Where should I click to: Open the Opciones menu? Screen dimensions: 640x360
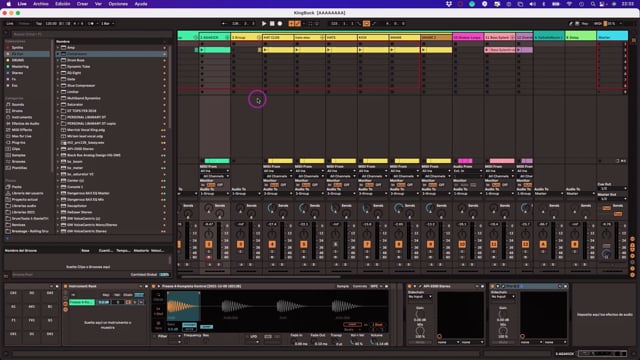tap(118, 4)
